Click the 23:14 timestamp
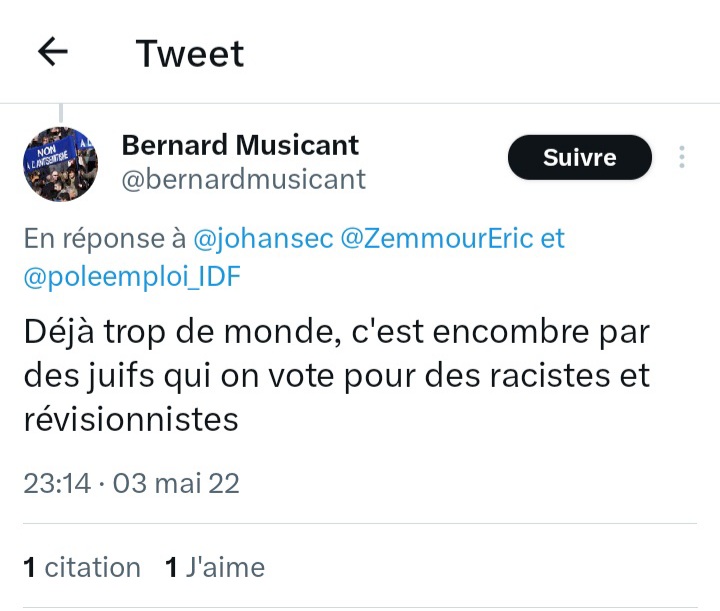720x611 pixels. [56, 484]
